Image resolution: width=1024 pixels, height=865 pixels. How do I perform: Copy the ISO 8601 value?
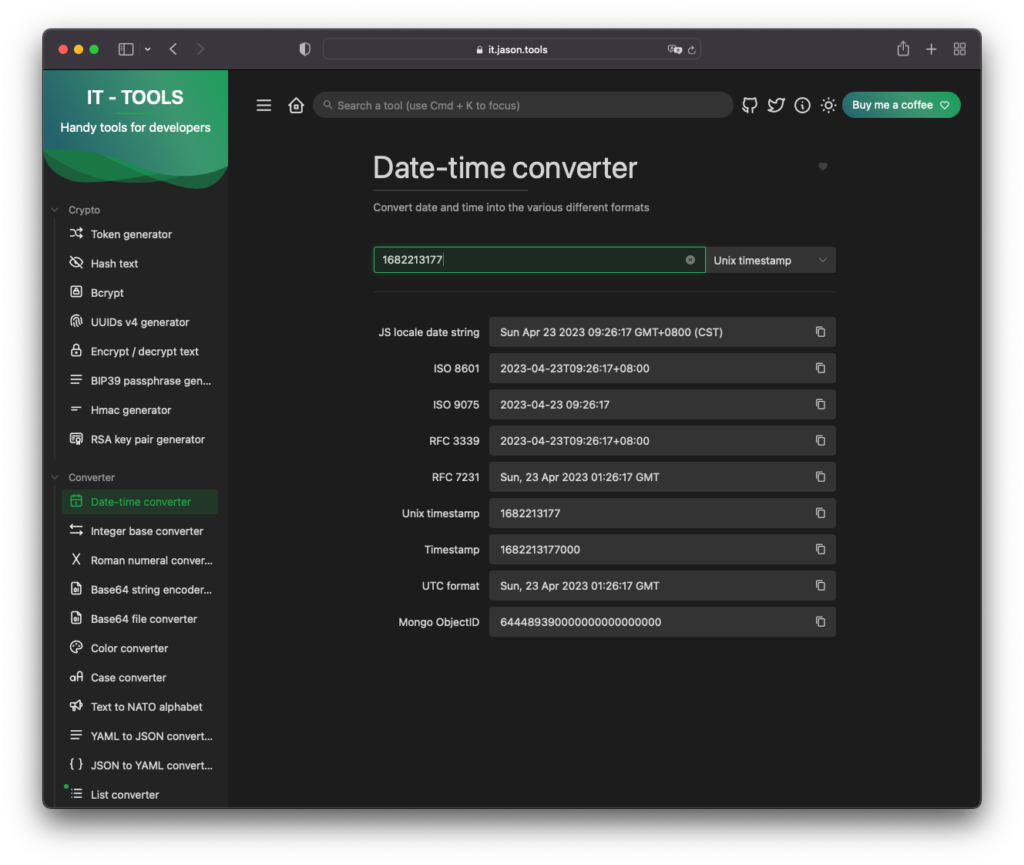(820, 368)
